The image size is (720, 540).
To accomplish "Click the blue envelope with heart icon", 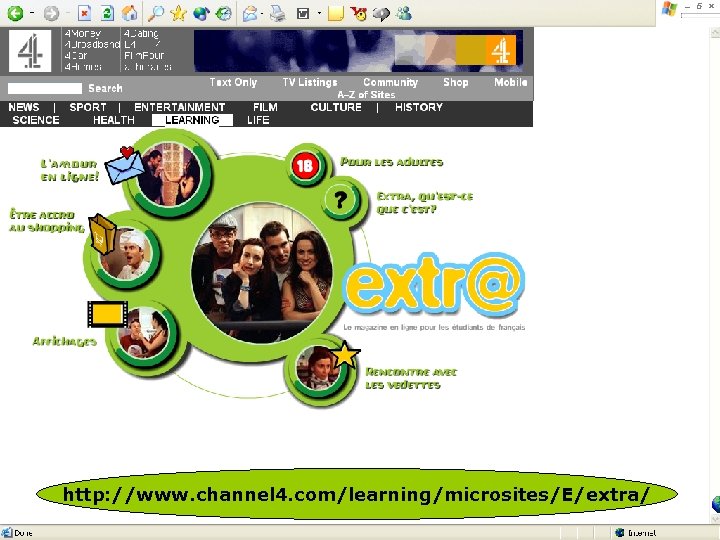I will click(x=124, y=164).
